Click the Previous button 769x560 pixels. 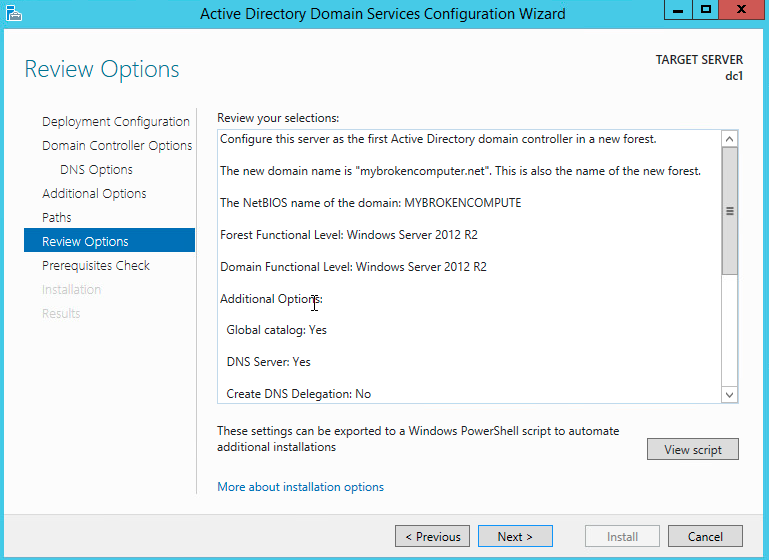pyautogui.click(x=432, y=537)
